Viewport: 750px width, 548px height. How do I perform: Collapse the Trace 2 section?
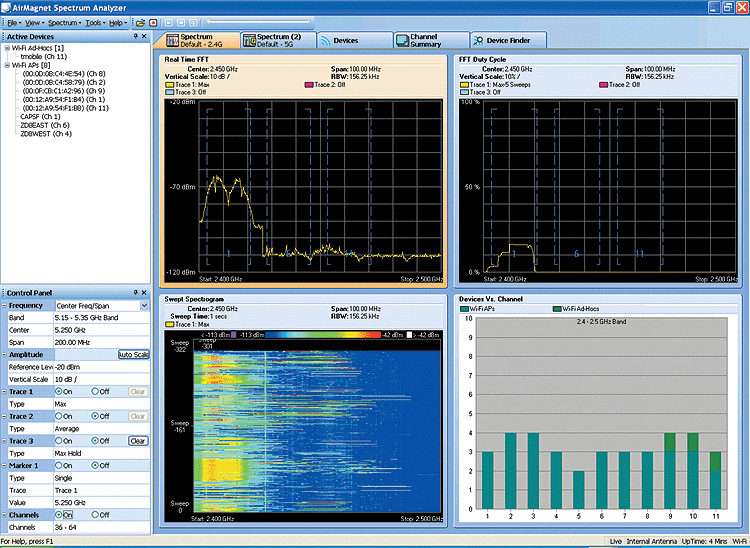pyautogui.click(x=4, y=416)
